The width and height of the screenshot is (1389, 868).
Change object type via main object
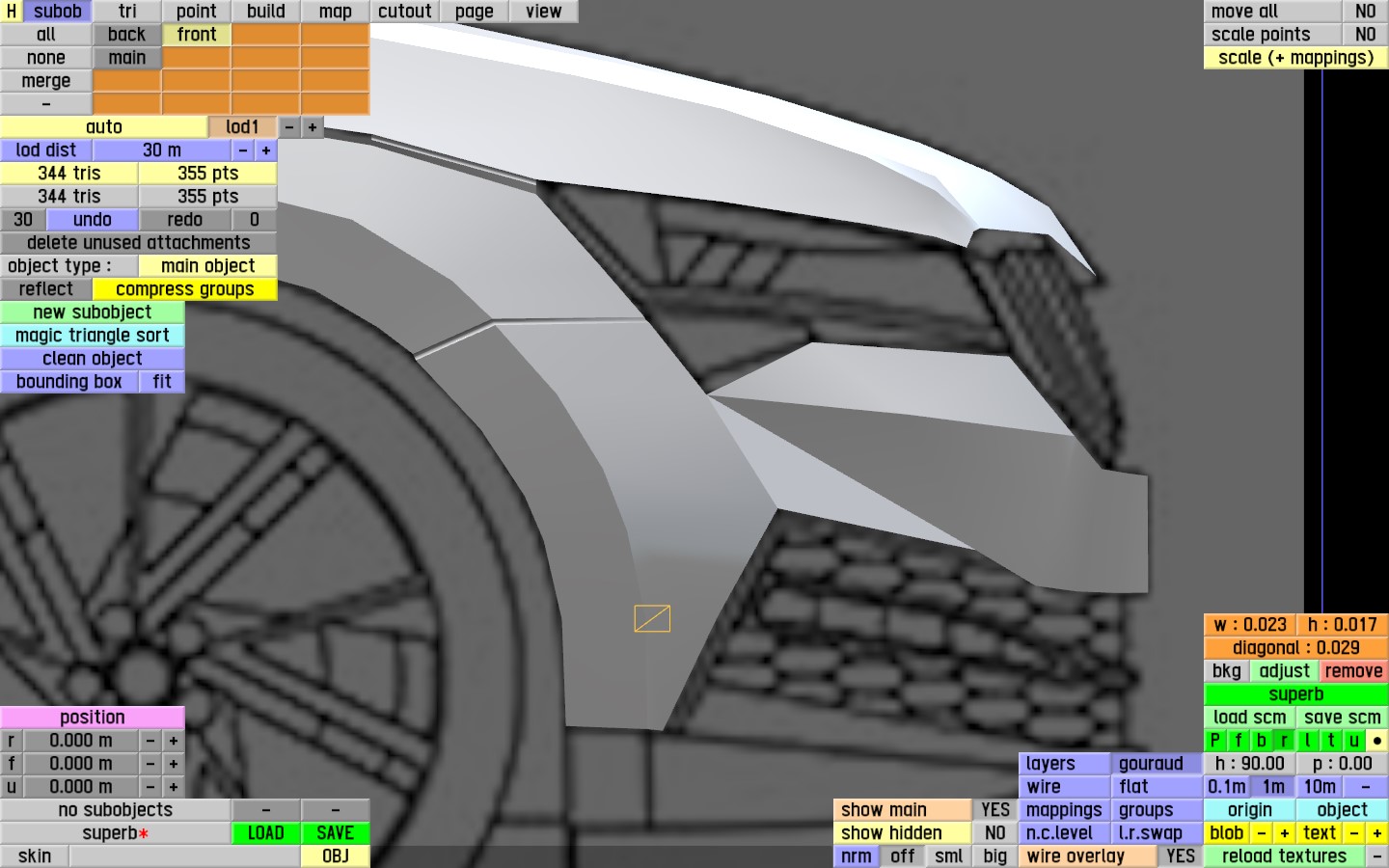(208, 266)
